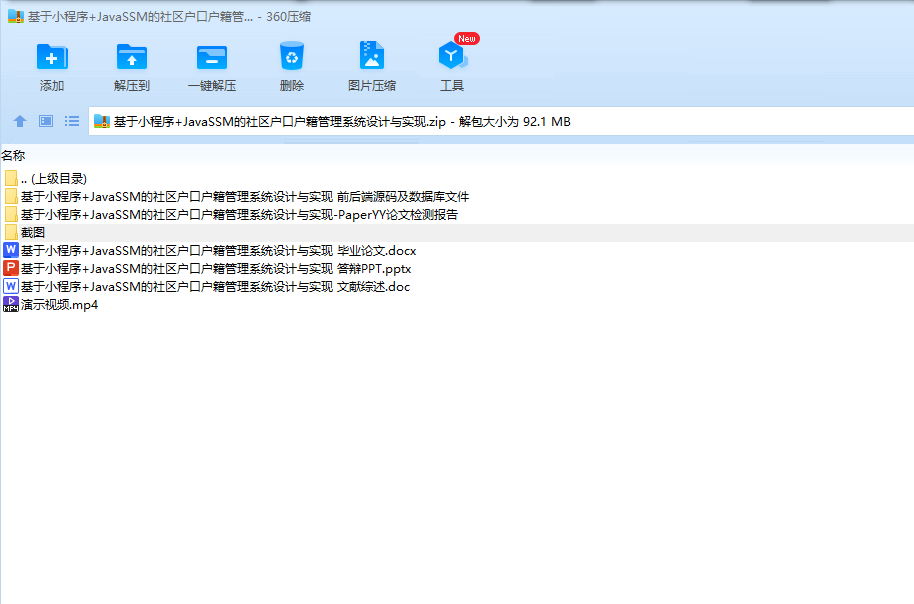Select the 删除 (Delete) recycle icon
The image size is (914, 604).
pyautogui.click(x=291, y=56)
